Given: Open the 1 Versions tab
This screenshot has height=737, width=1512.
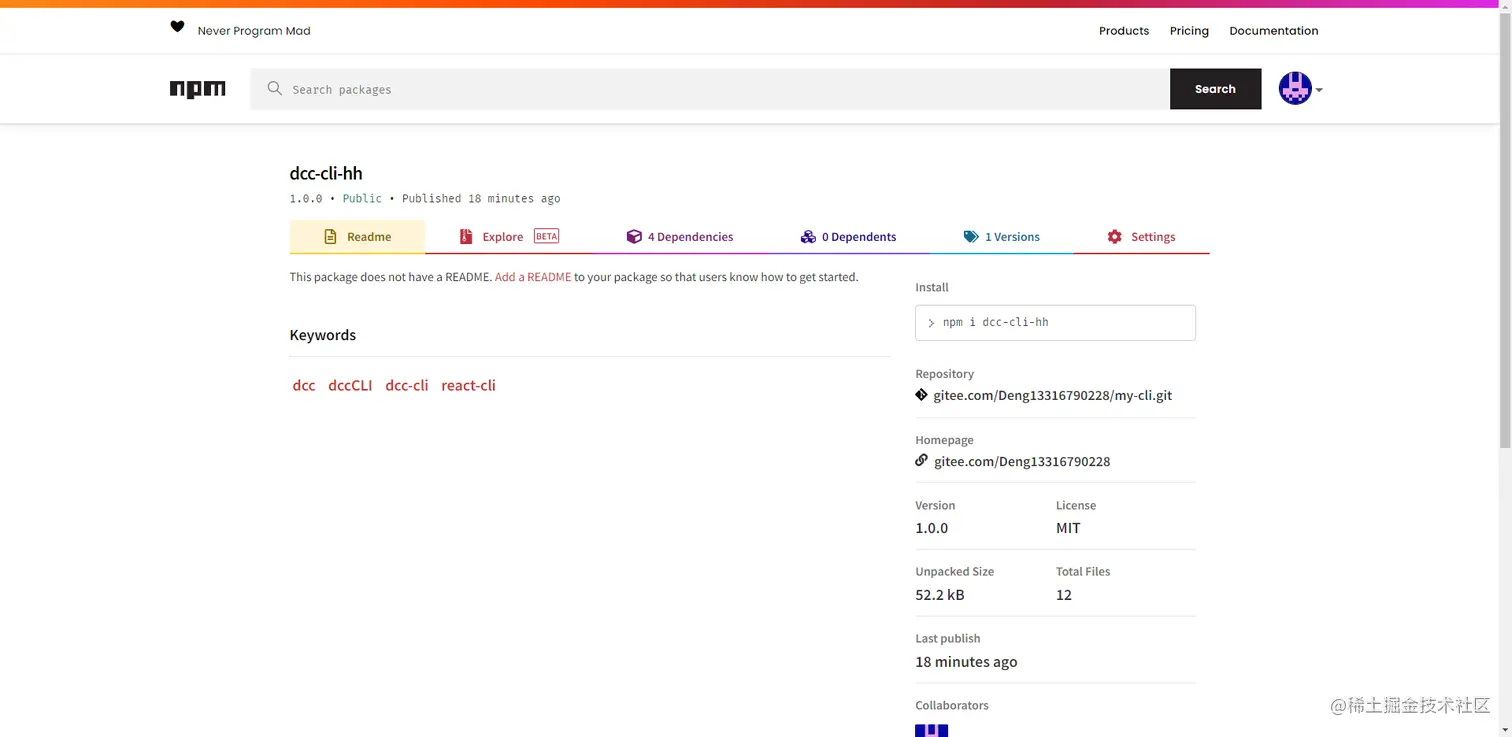Looking at the screenshot, I should click(x=1001, y=237).
